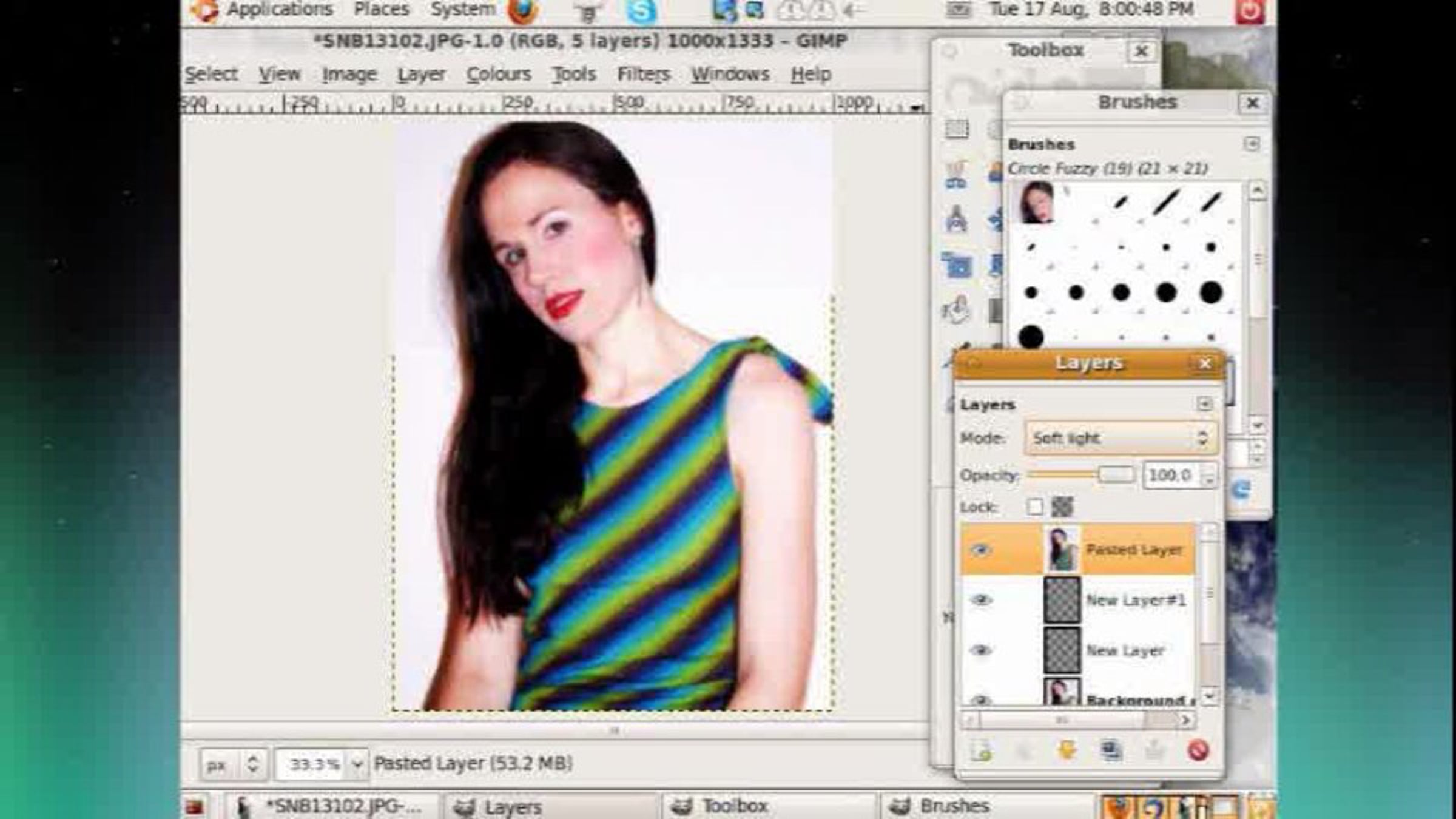Delete the selected layer
Image resolution: width=1456 pixels, height=819 pixels.
click(x=1198, y=751)
